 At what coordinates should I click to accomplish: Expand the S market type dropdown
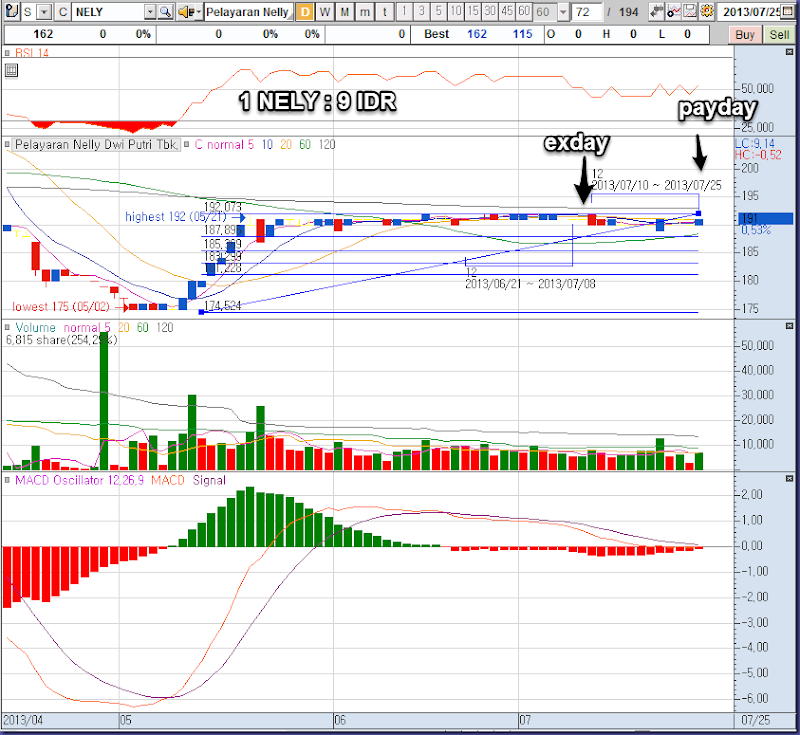[44, 12]
